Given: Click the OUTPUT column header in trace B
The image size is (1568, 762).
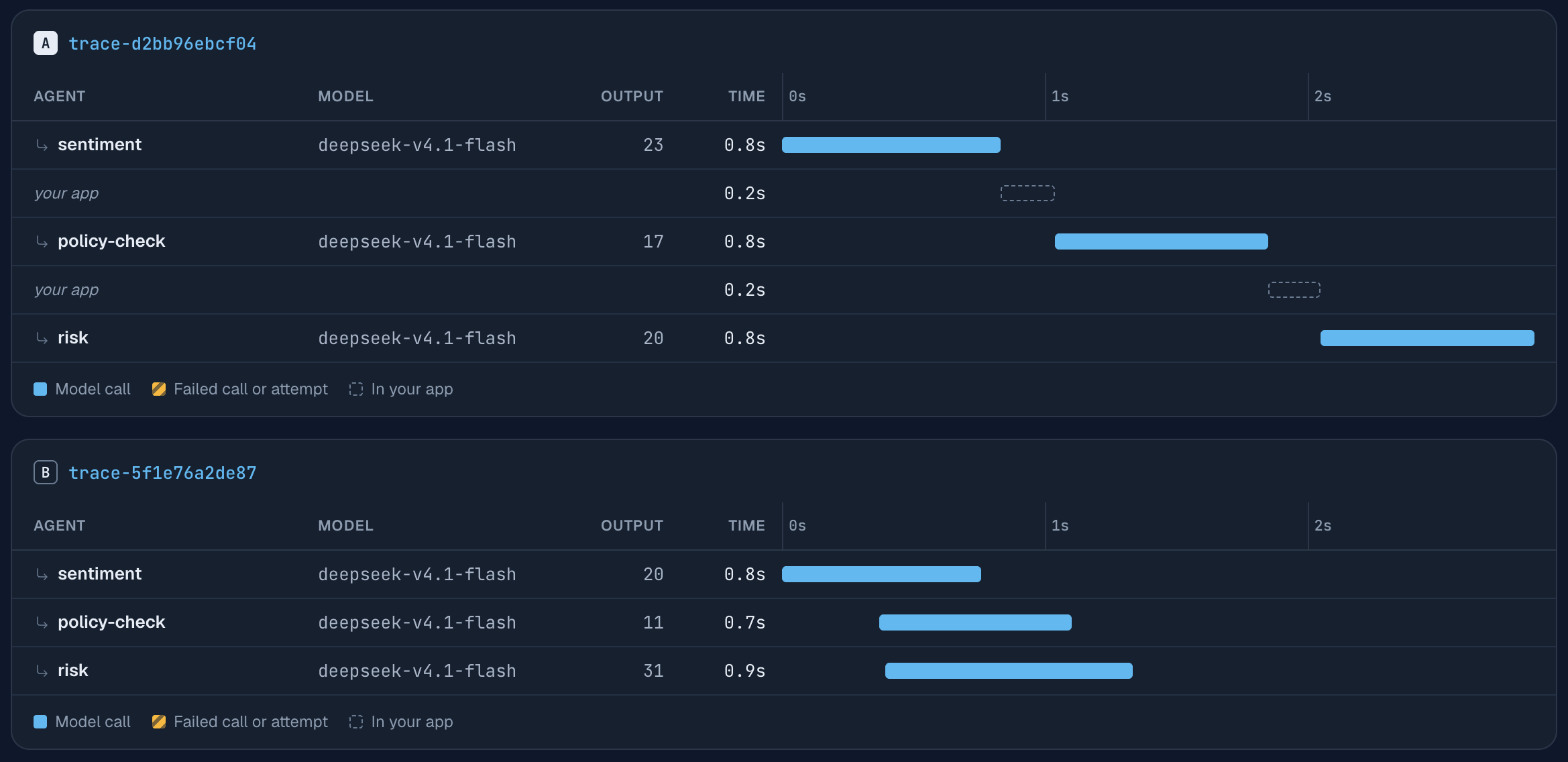Looking at the screenshot, I should (x=632, y=525).
